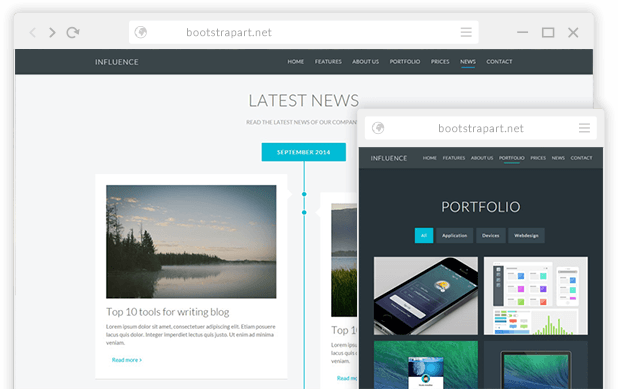The width and height of the screenshot is (618, 389).
Task: Open HOME in small browser navbar
Action: tap(430, 158)
